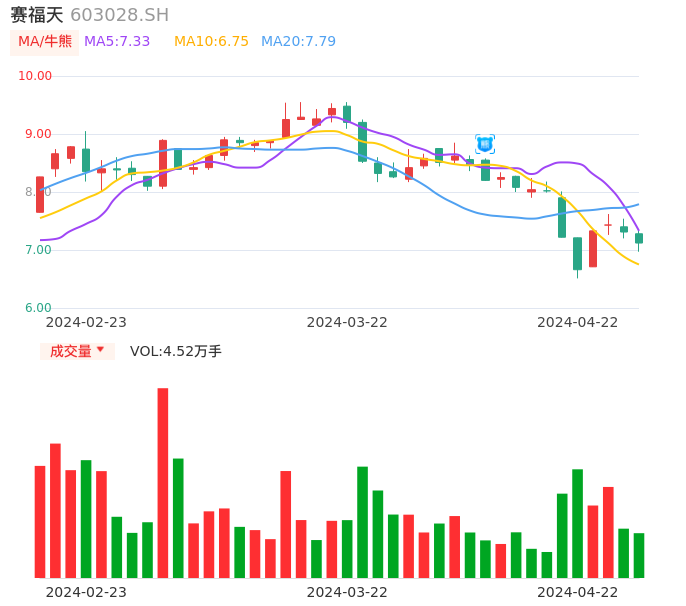Image resolution: width=686 pixels, height=606 pixels.
Task: Click the stock name 赛福天
Action: (x=37, y=15)
